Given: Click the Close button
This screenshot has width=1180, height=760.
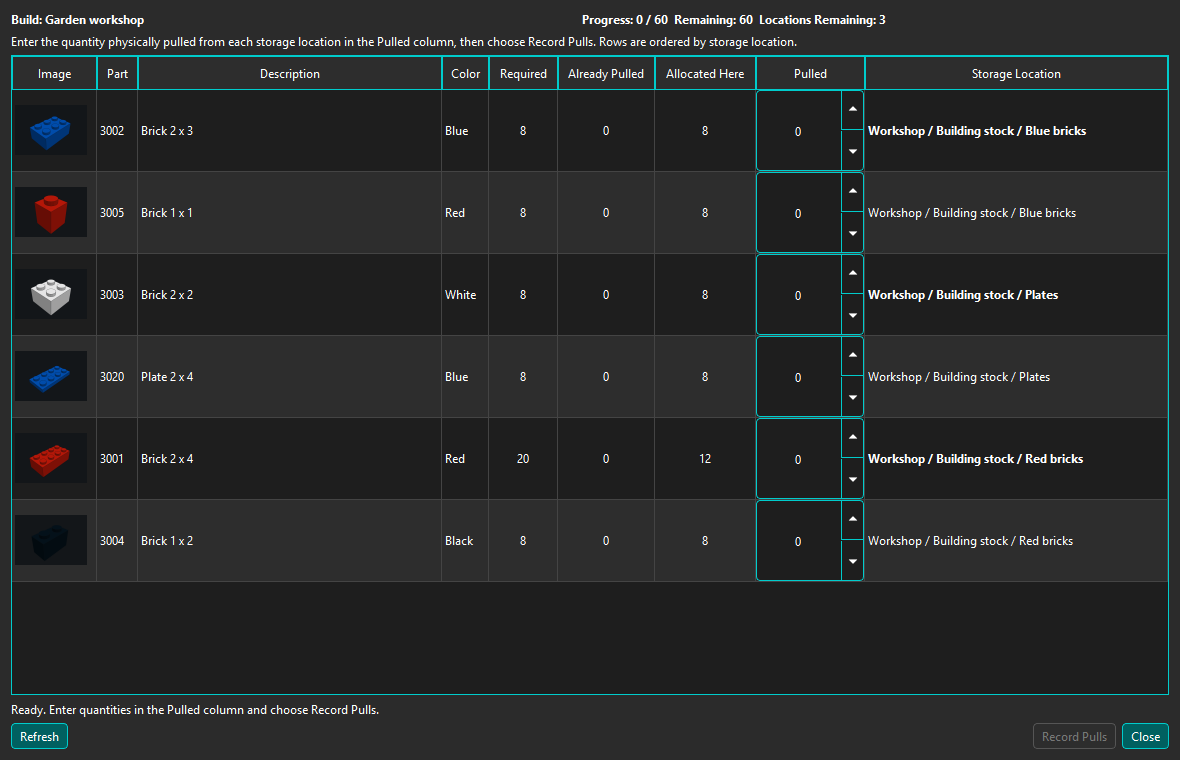Looking at the screenshot, I should coord(1145,737).
